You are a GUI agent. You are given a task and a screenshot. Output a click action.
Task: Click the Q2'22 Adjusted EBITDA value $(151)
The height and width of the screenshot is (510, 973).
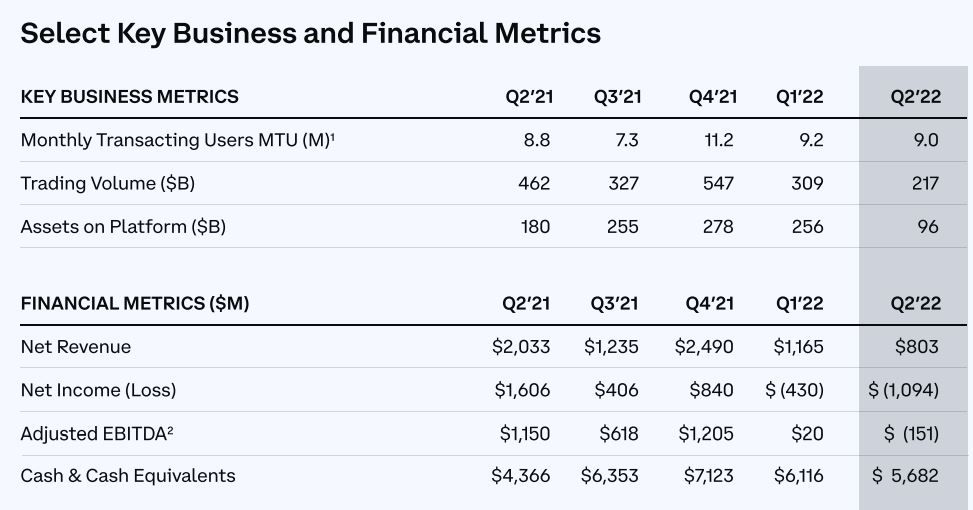coord(911,433)
